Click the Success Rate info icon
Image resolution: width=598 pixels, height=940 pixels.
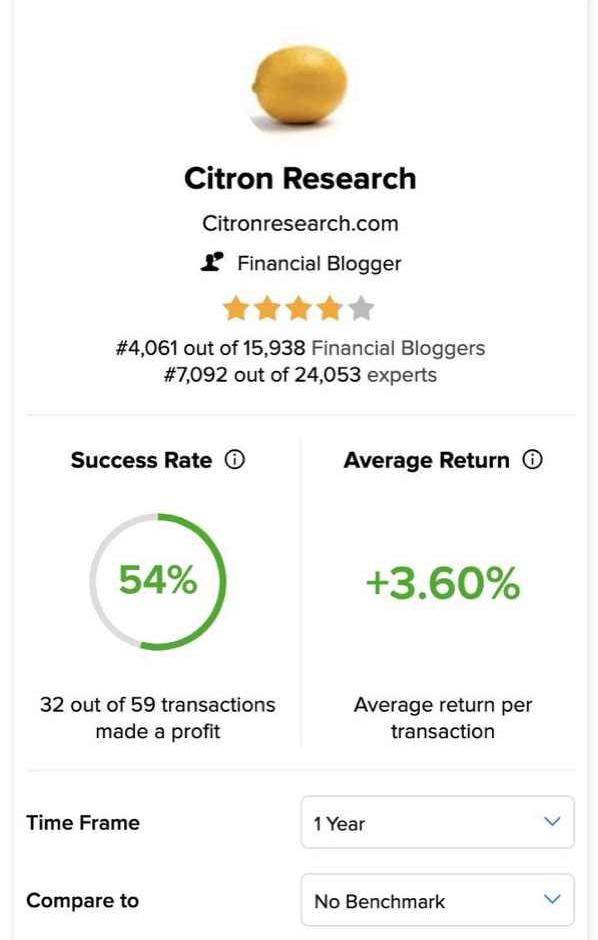(x=234, y=460)
